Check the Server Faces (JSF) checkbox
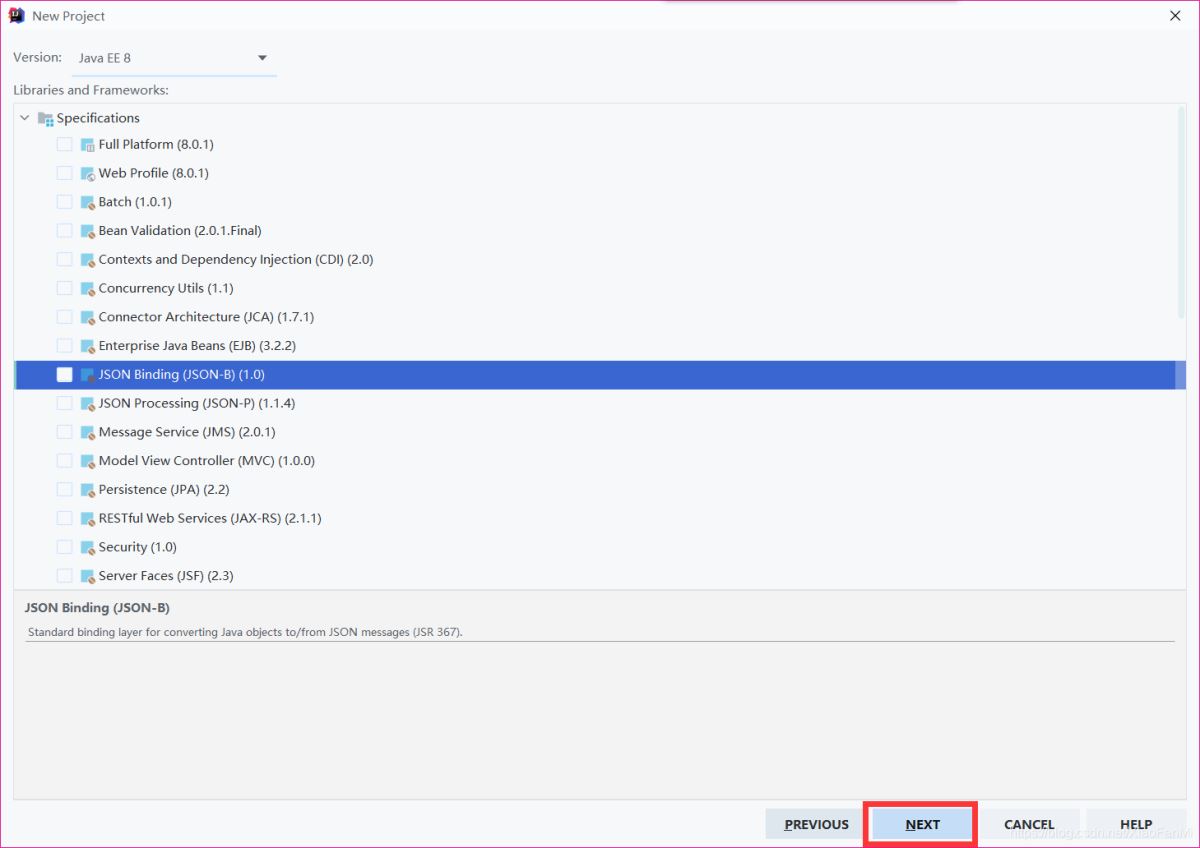1200x848 pixels. [64, 576]
